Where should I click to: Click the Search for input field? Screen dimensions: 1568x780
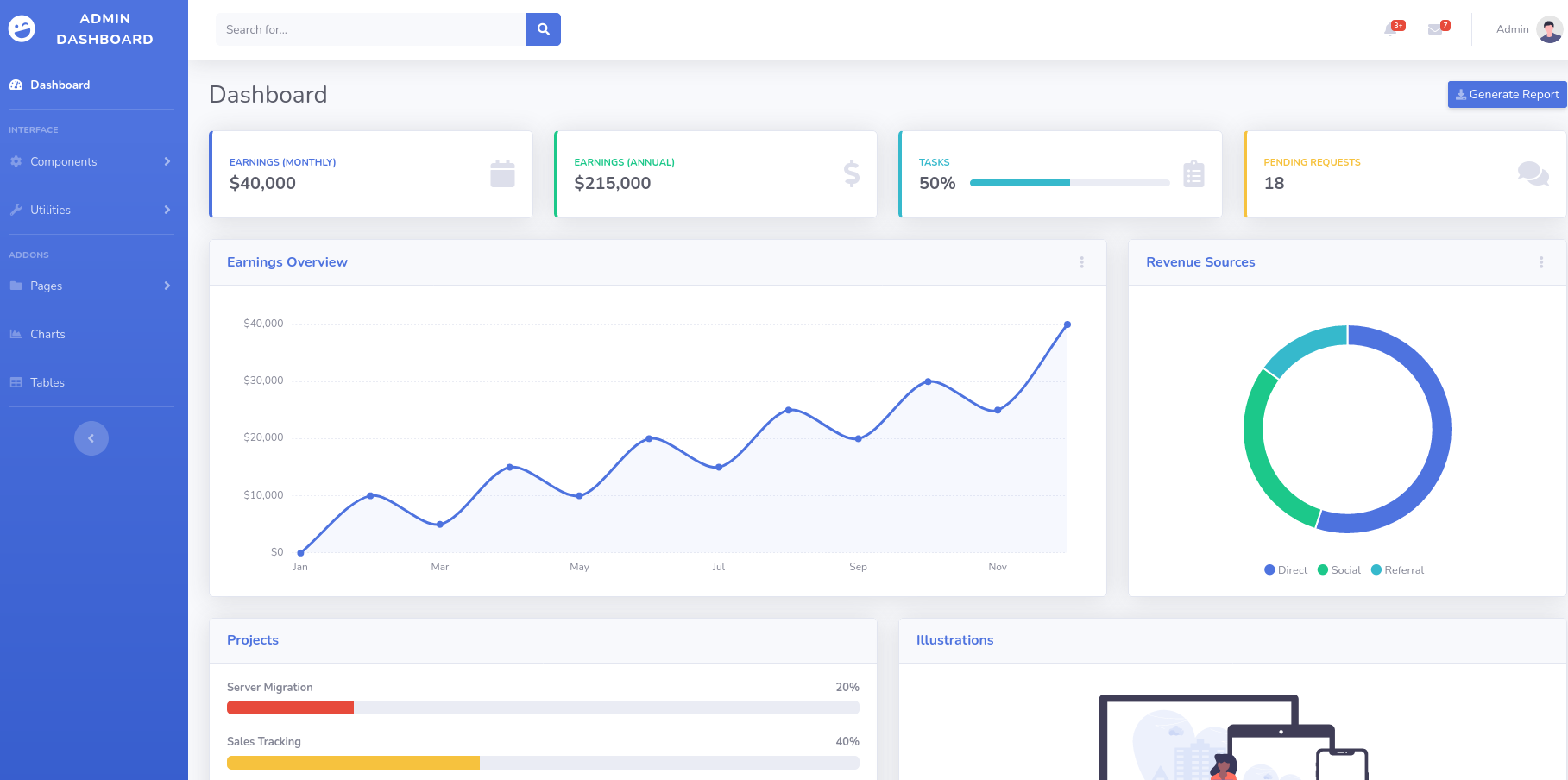tap(371, 29)
